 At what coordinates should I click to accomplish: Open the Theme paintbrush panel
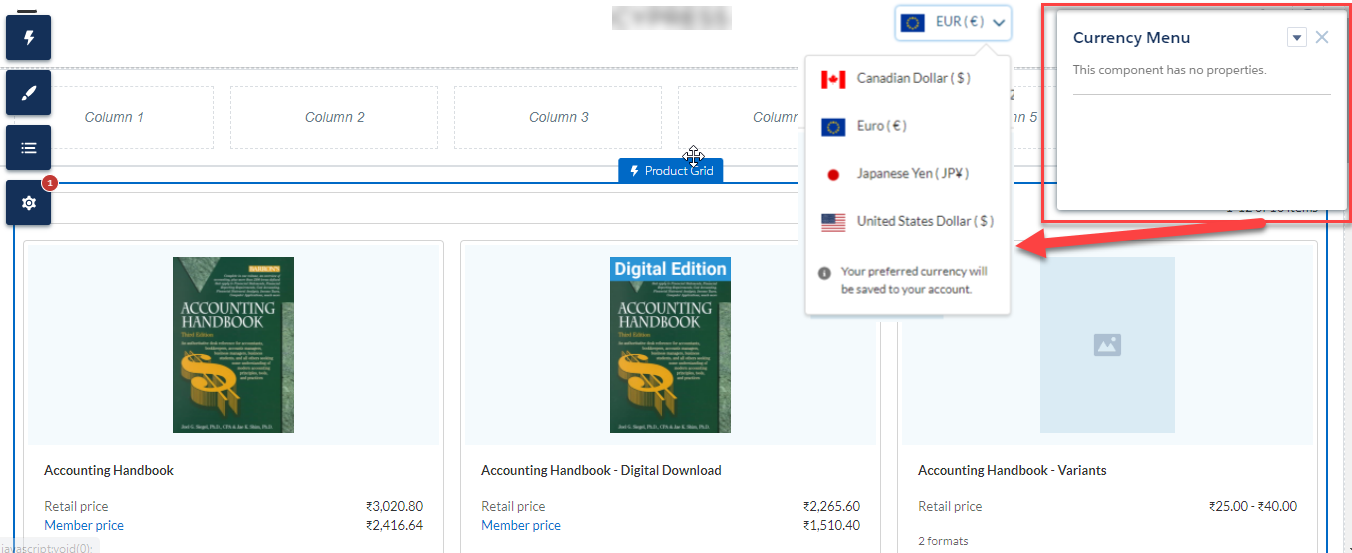(29, 93)
